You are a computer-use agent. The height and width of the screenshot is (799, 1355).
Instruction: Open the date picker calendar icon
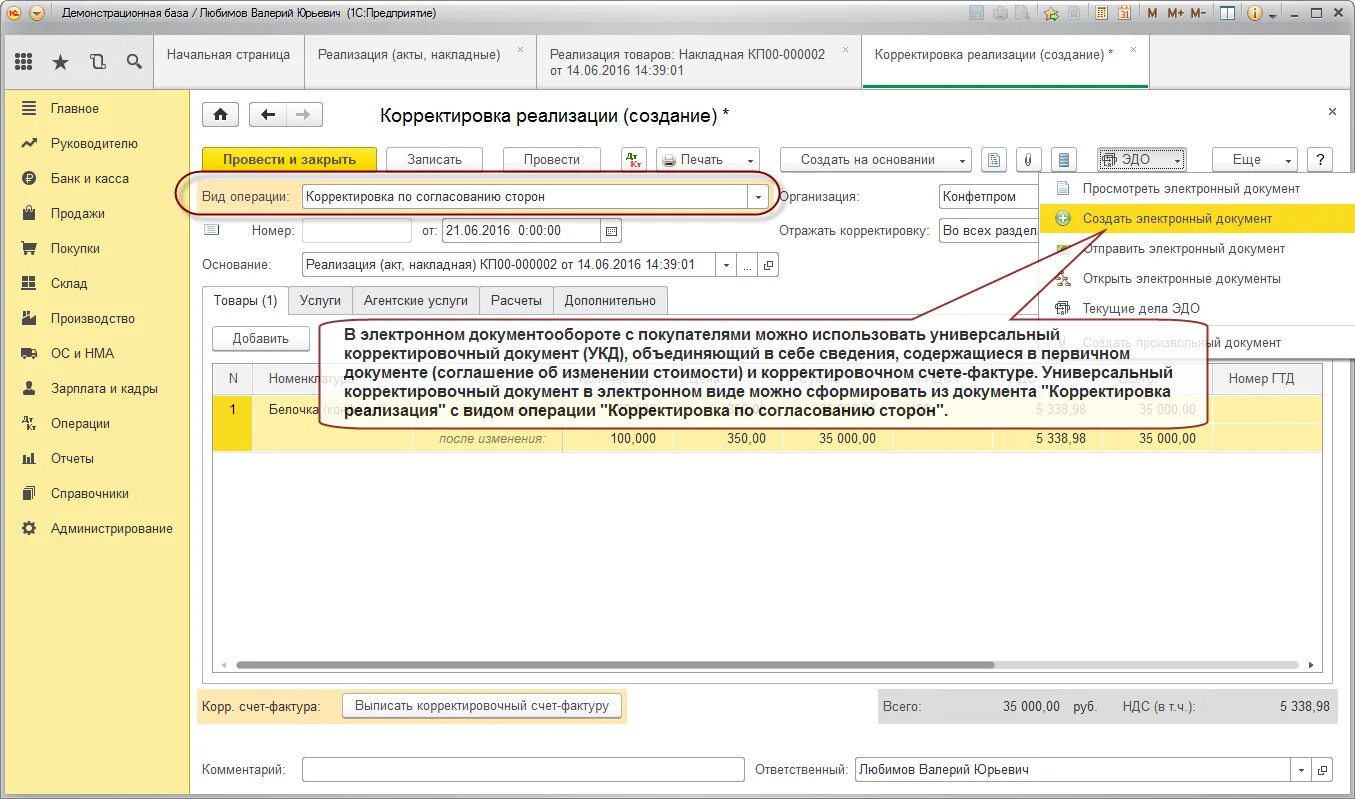[x=612, y=231]
